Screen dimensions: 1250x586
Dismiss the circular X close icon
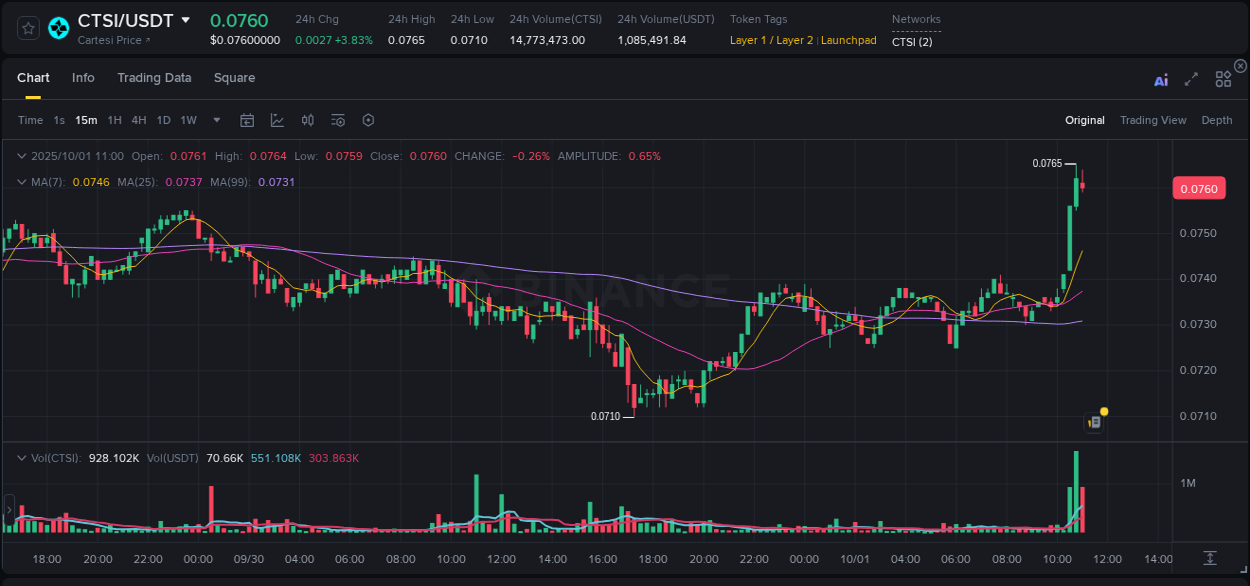1239,65
